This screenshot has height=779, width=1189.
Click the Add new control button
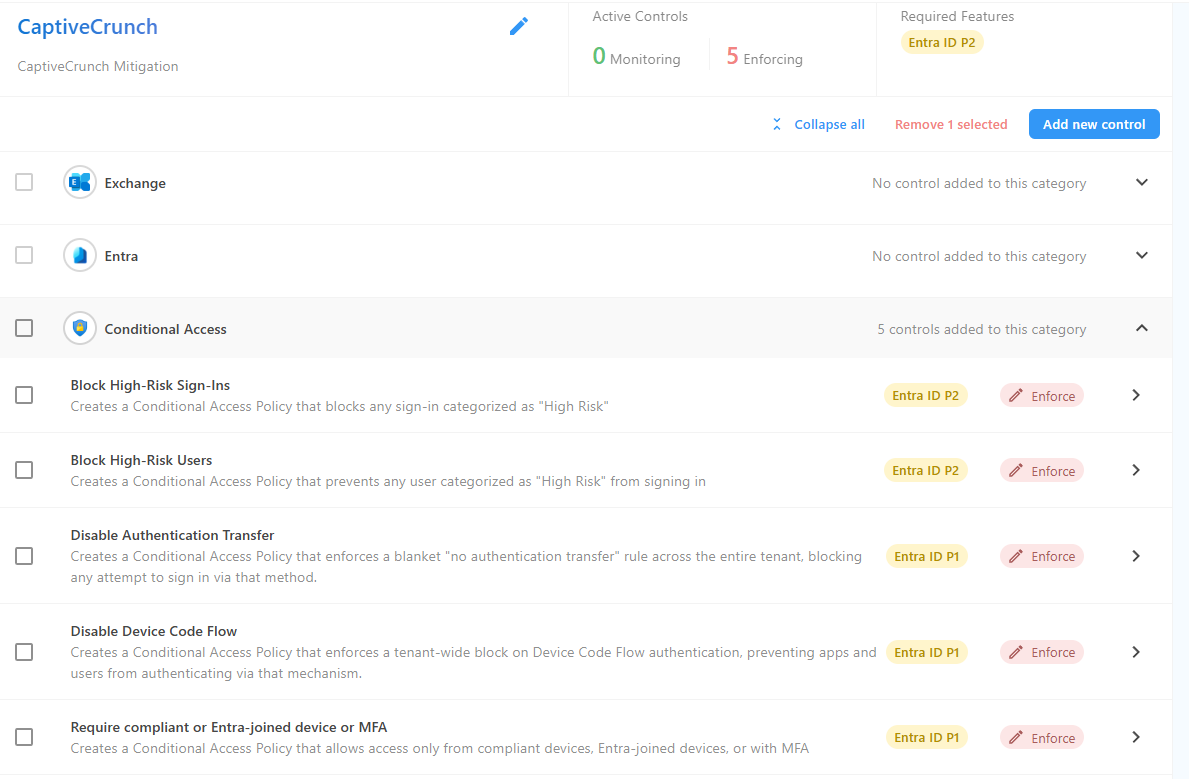point(1094,124)
